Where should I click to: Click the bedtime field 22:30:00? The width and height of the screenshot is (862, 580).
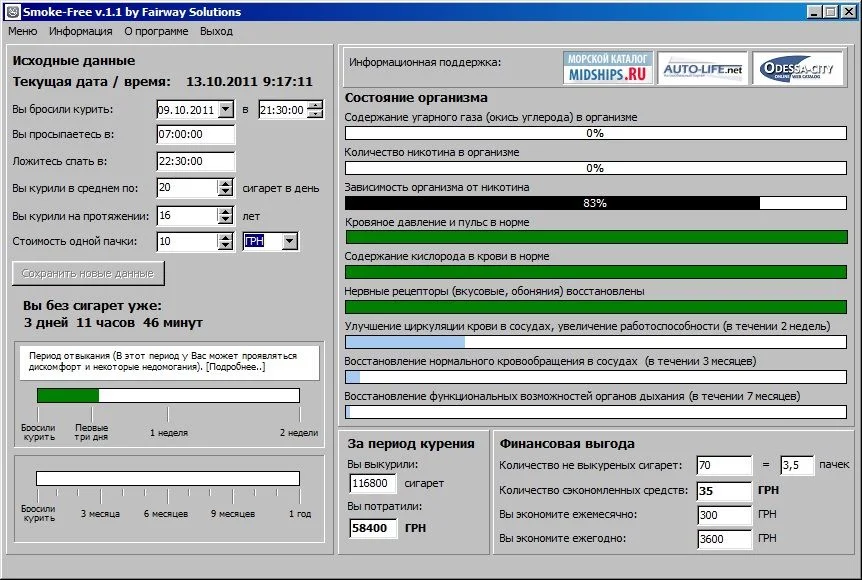195,161
